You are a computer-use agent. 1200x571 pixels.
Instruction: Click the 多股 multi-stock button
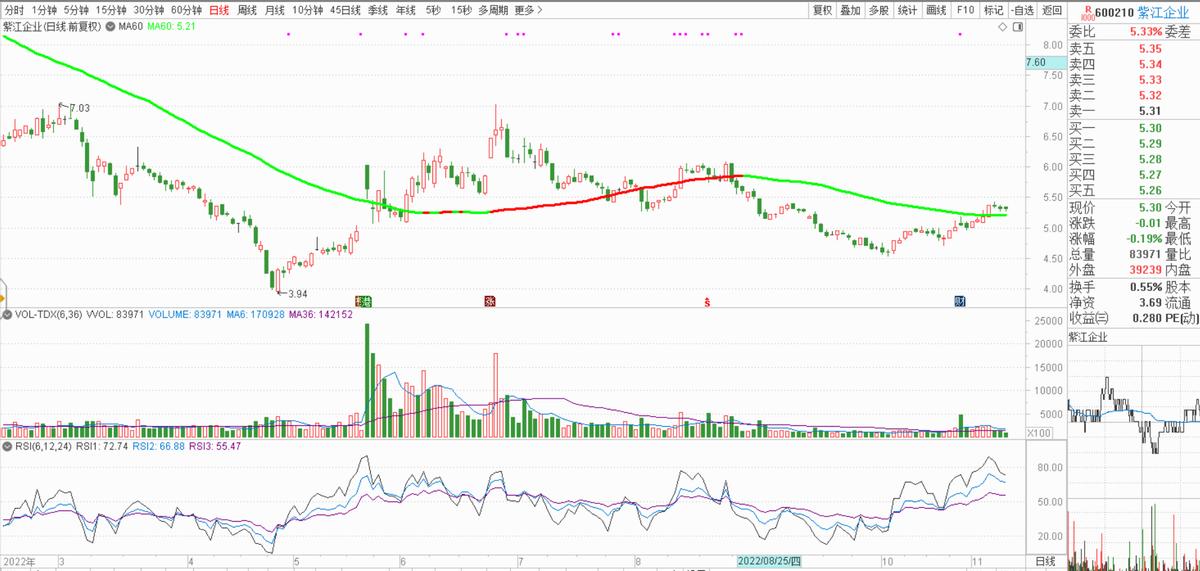(x=878, y=9)
